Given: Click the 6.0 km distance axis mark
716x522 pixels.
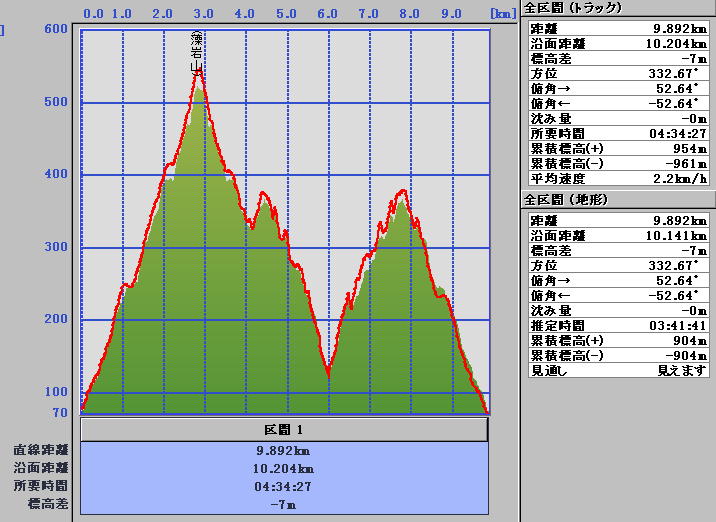Looking at the screenshot, I should (327, 14).
